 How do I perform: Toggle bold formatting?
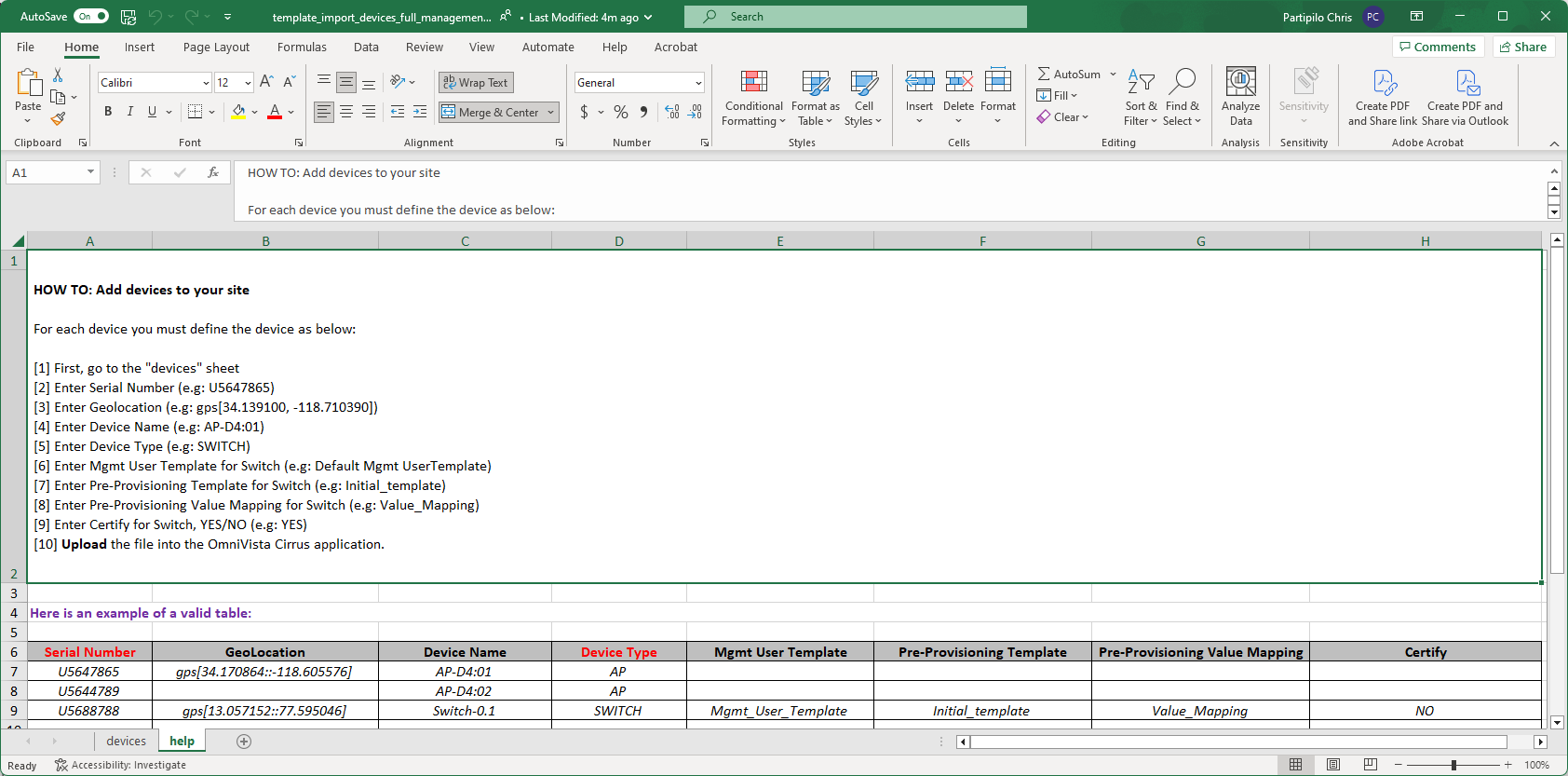pos(108,112)
